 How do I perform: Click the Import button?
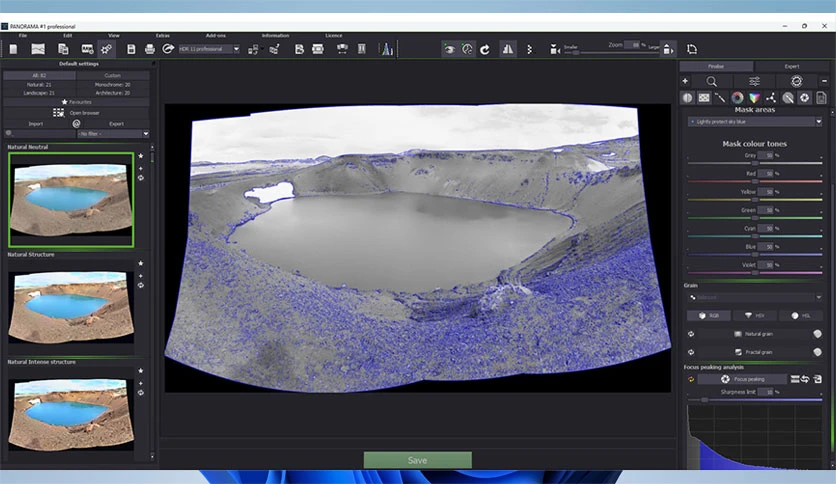tap(36, 124)
